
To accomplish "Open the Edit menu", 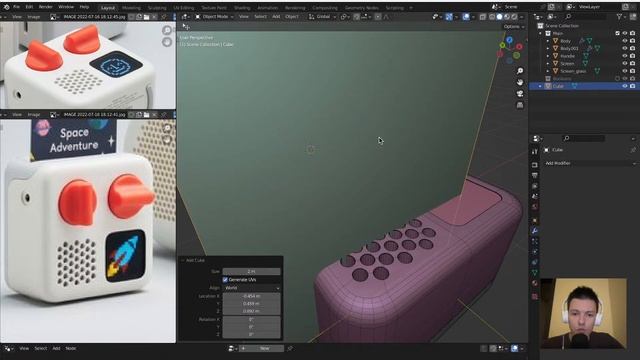I will point(29,7).
